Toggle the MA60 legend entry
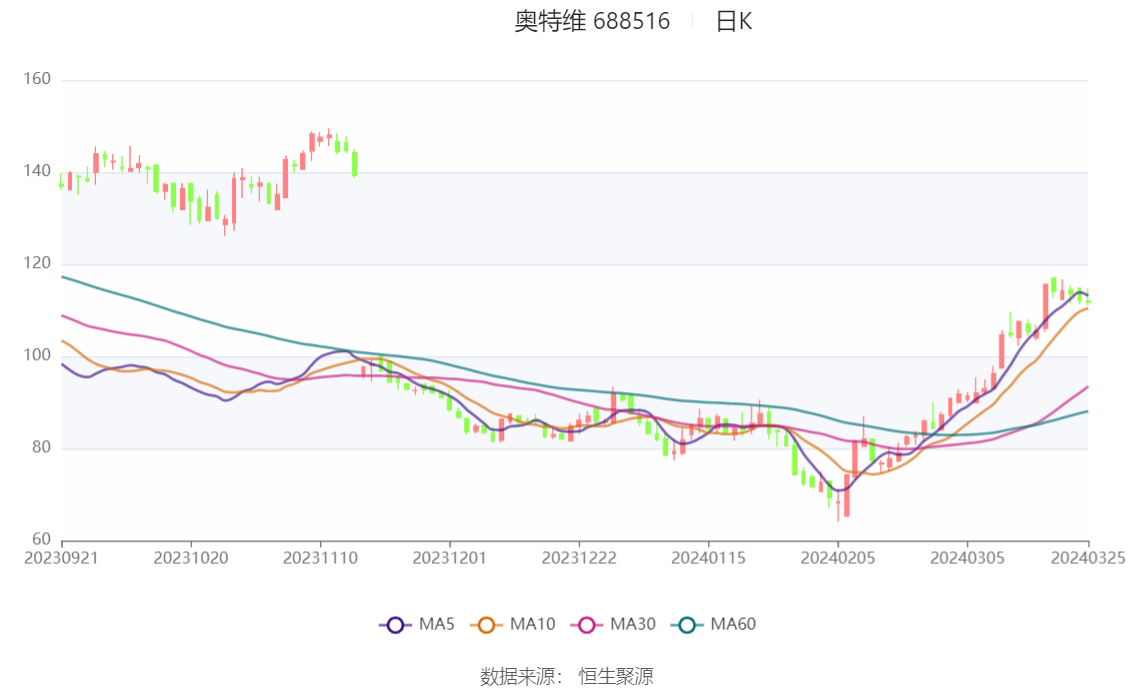The width and height of the screenshot is (1134, 689). point(714,624)
